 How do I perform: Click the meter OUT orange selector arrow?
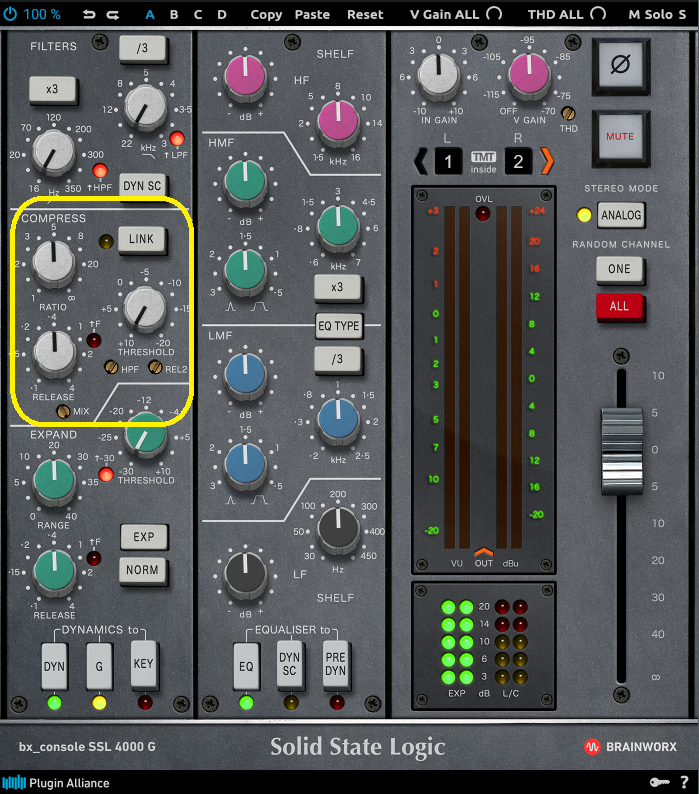(484, 552)
